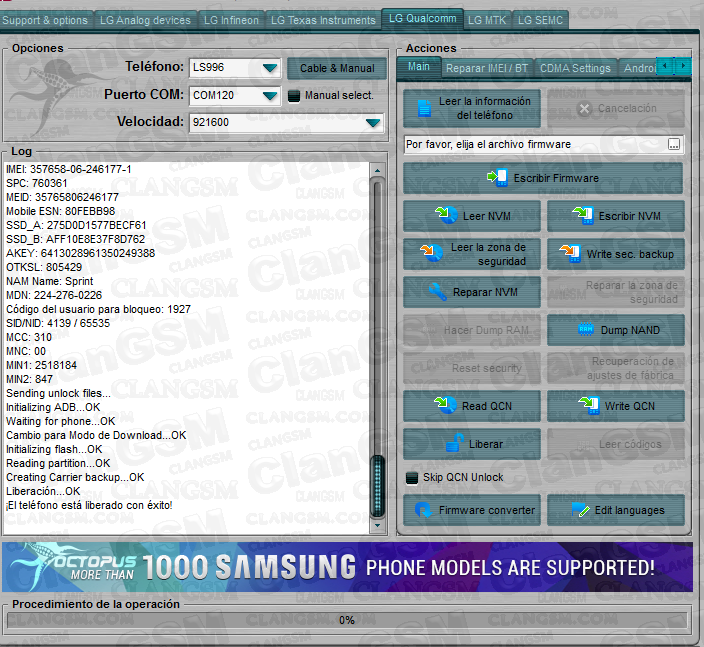Click the RAM chip icon on Dump NAND
This screenshot has height=647, width=704.
(585, 330)
